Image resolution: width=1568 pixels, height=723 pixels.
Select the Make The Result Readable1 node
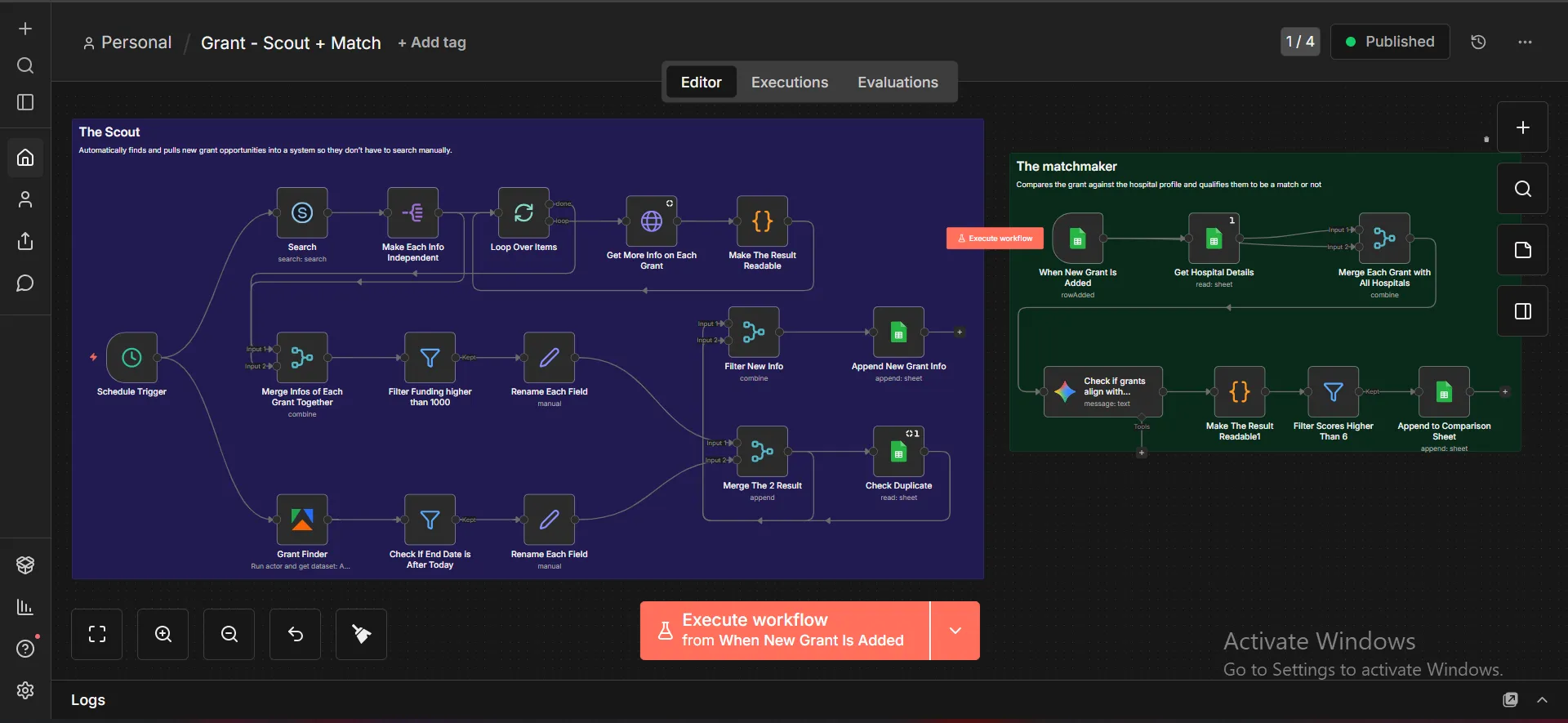(x=1240, y=392)
